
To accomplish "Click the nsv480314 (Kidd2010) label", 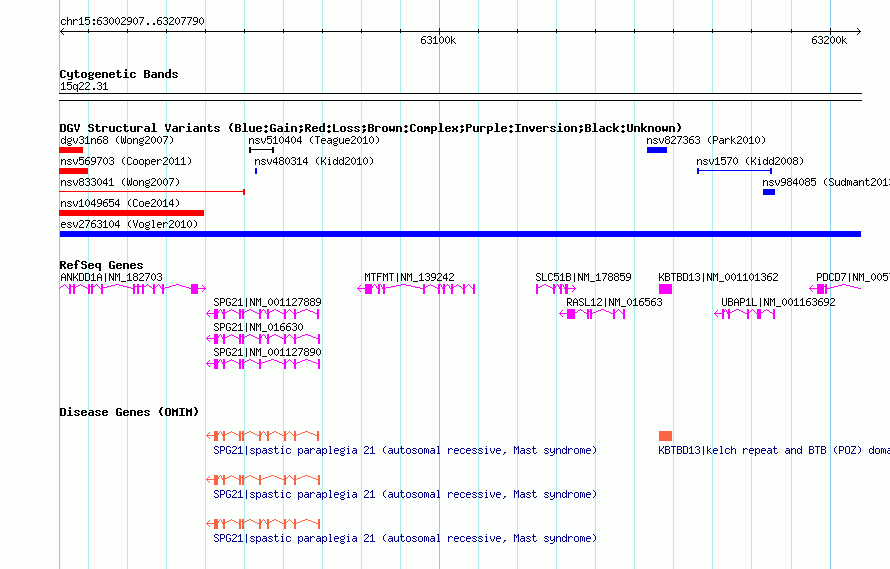I will (x=314, y=161).
